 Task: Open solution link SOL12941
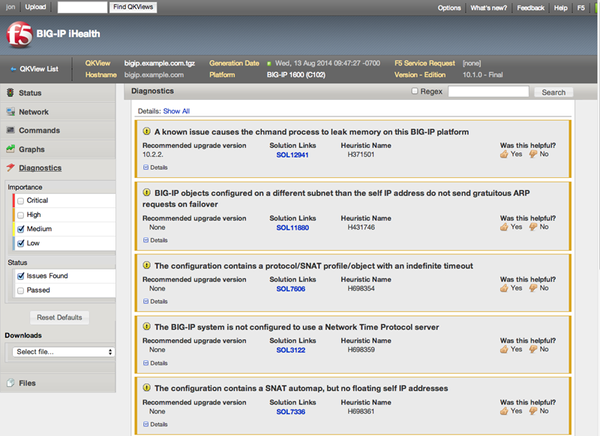292,155
